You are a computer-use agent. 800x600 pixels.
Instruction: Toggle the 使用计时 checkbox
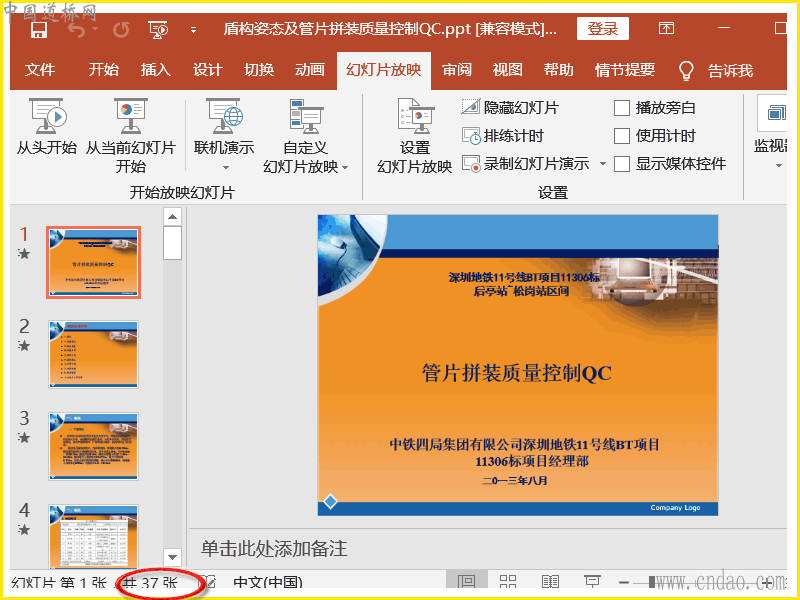(621, 136)
